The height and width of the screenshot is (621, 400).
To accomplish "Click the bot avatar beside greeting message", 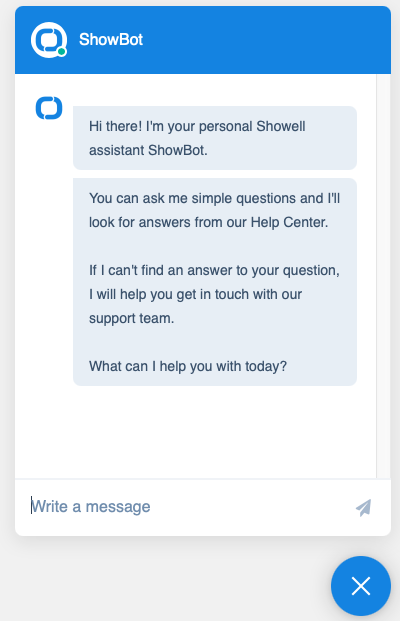I will [x=49, y=108].
